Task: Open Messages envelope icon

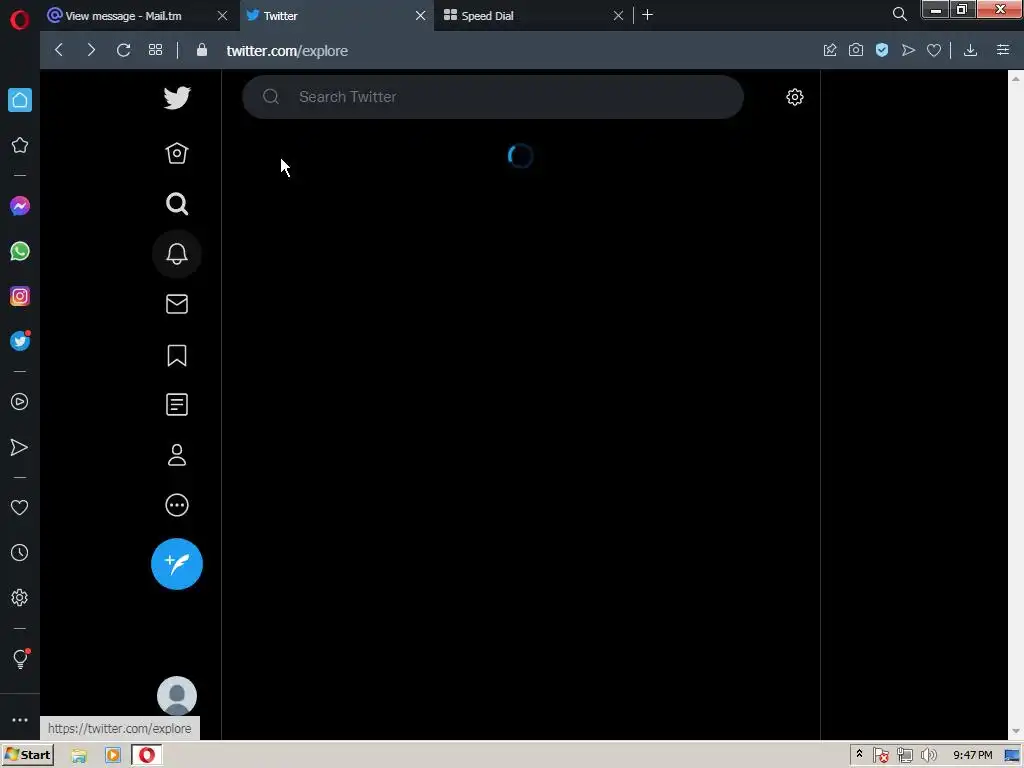Action: (177, 304)
